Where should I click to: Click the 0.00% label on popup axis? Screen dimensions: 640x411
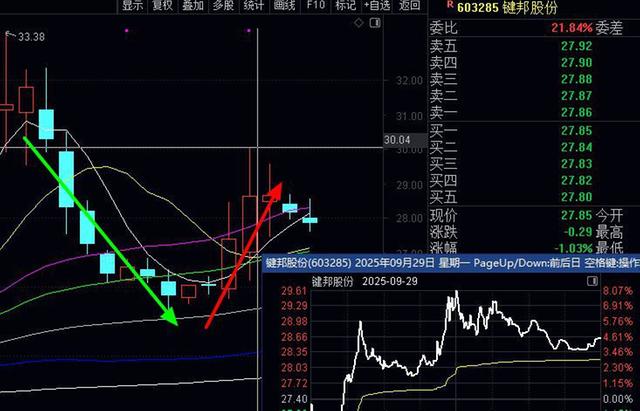click(618, 399)
